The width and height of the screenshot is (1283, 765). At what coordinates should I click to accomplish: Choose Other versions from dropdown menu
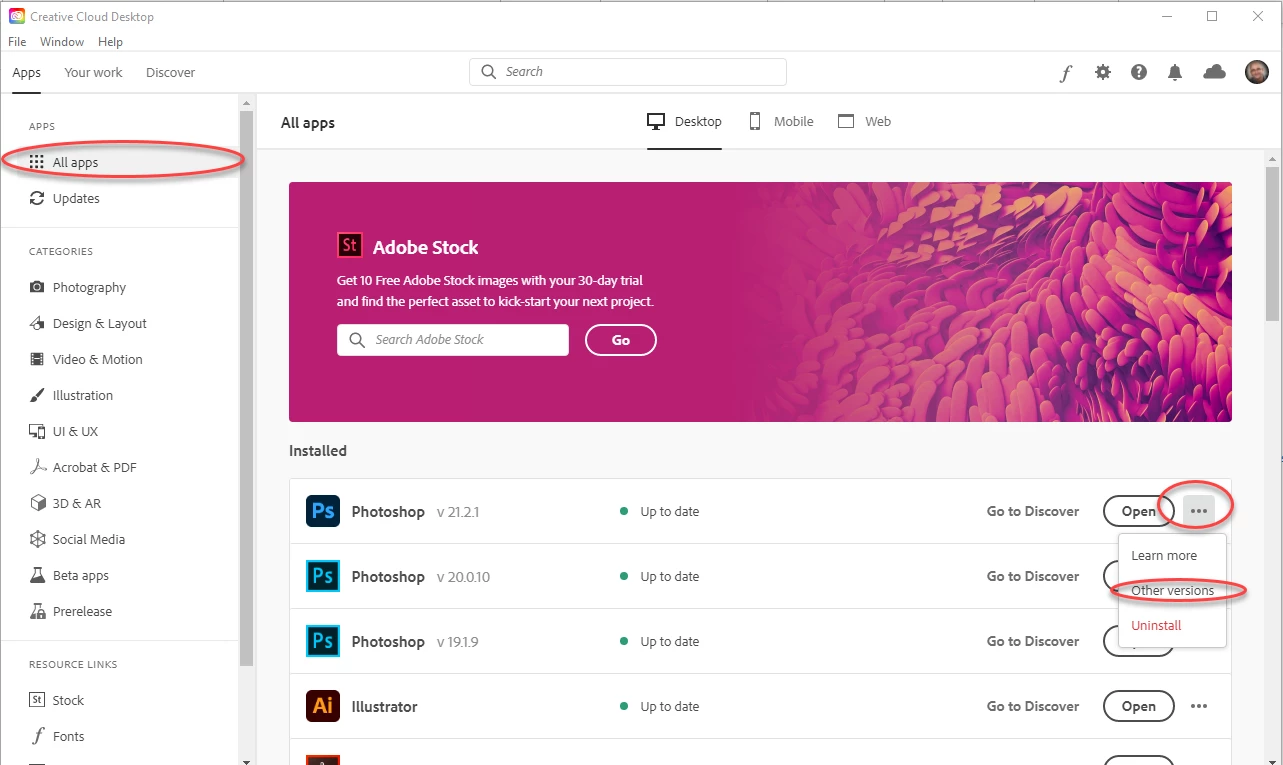coord(1171,590)
